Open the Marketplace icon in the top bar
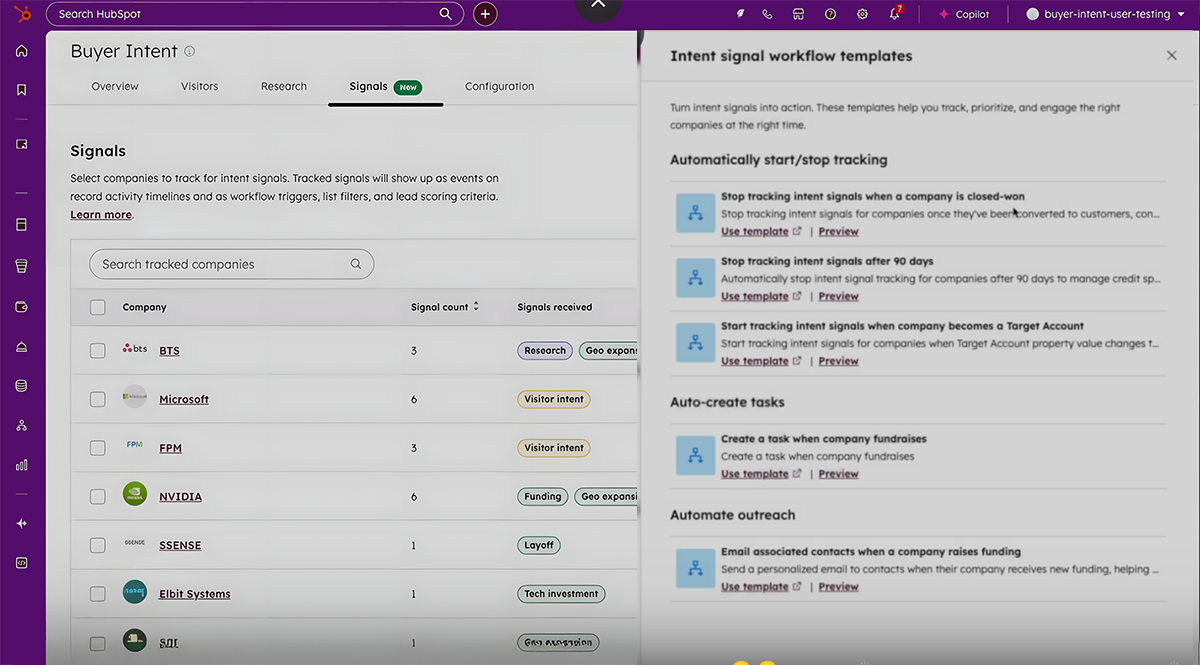 798,14
